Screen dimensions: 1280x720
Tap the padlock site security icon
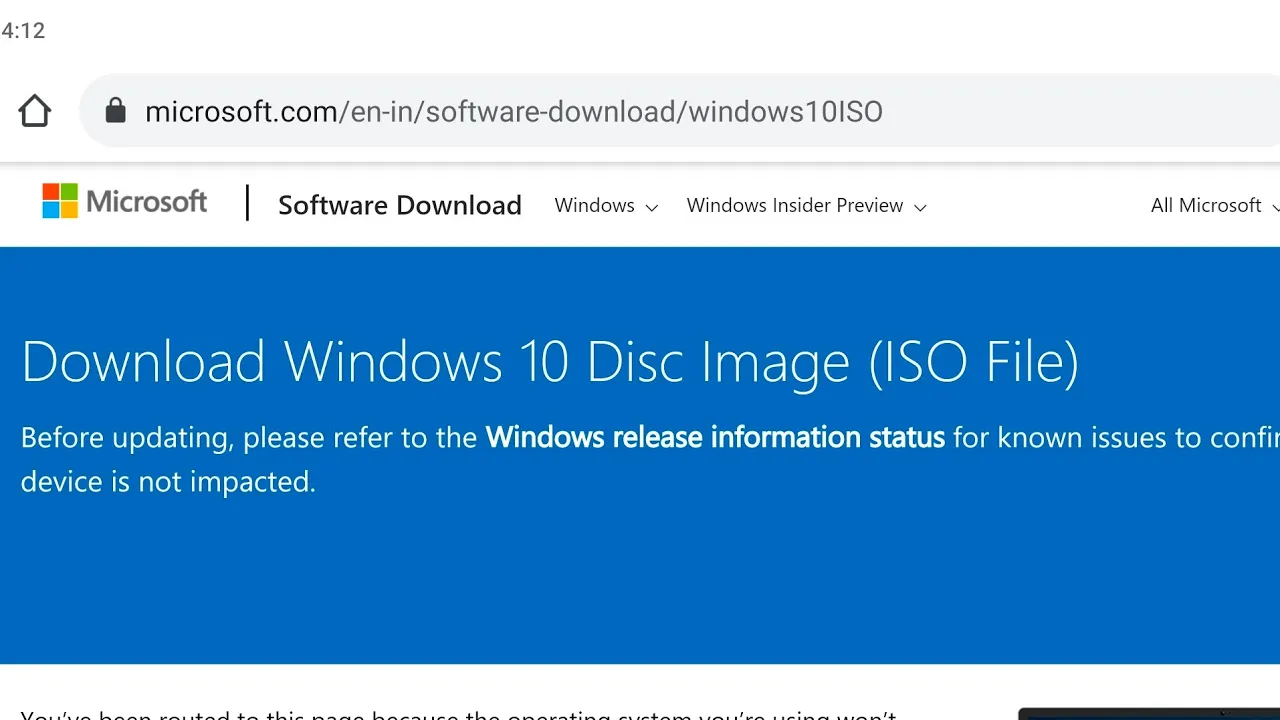116,110
